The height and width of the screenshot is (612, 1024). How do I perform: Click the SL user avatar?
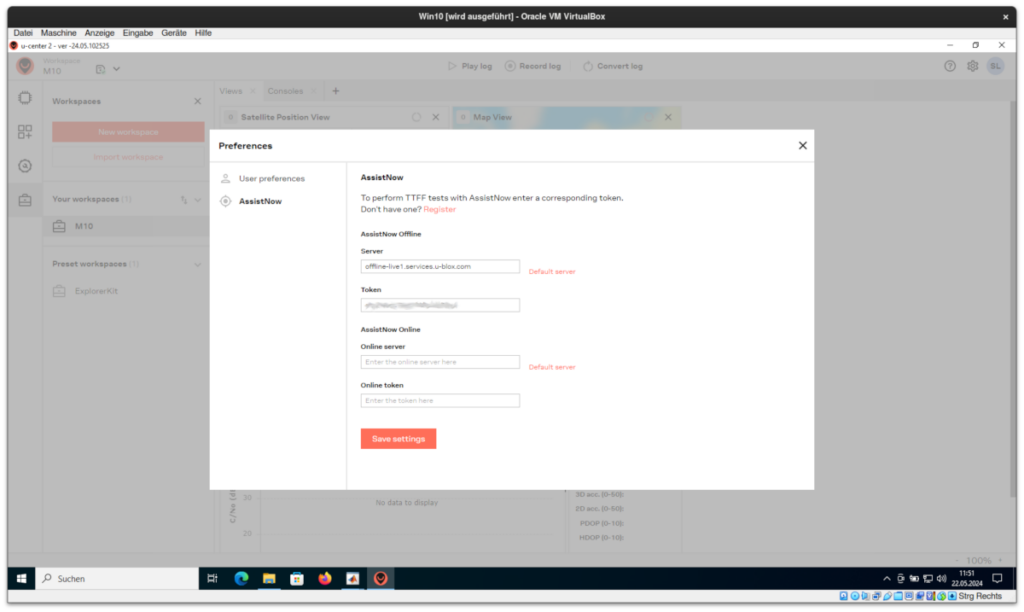(x=995, y=66)
